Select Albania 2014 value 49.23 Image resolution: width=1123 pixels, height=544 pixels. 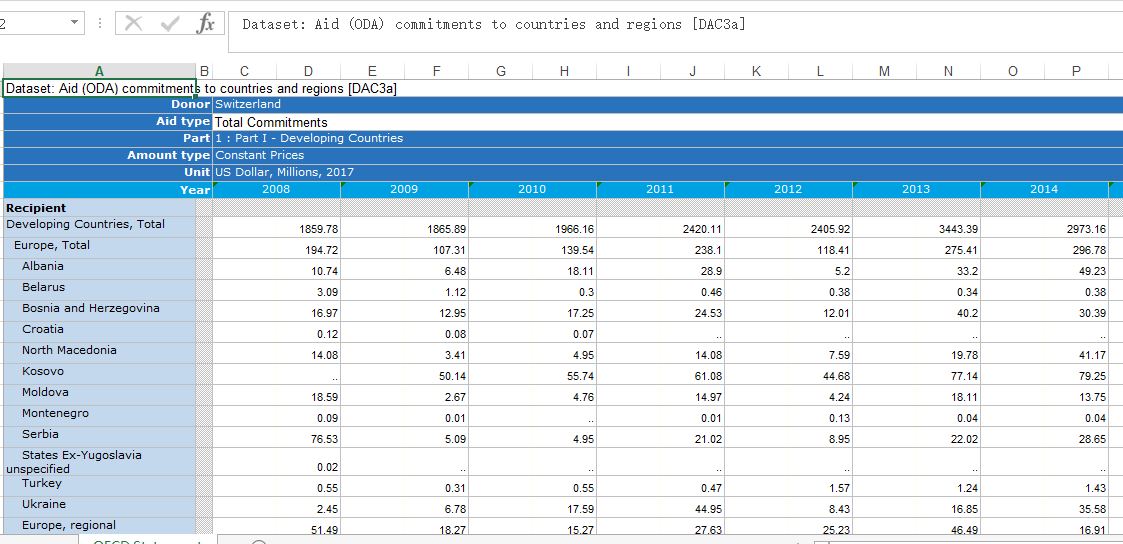[x=1044, y=271]
